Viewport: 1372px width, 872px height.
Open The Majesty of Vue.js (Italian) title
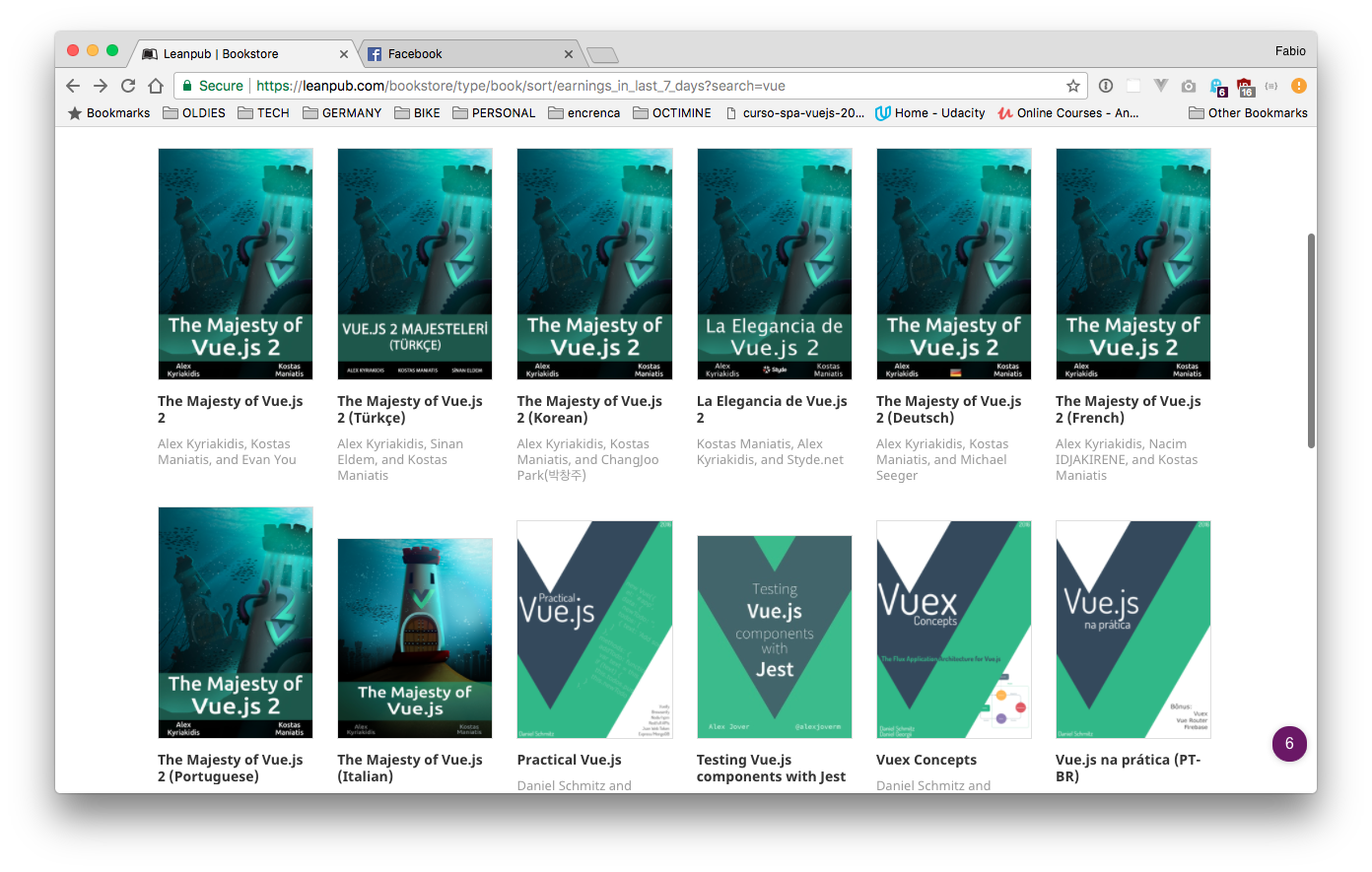tap(410, 768)
